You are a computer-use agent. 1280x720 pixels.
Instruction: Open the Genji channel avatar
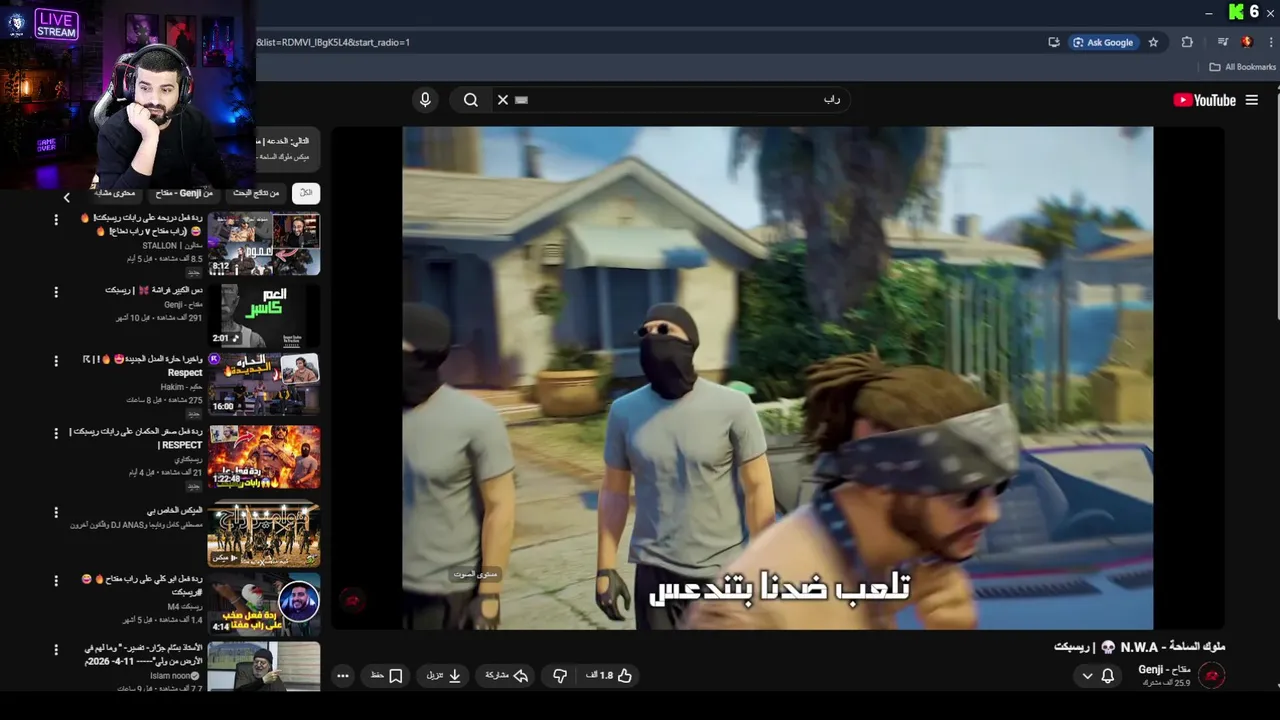pos(1212,676)
